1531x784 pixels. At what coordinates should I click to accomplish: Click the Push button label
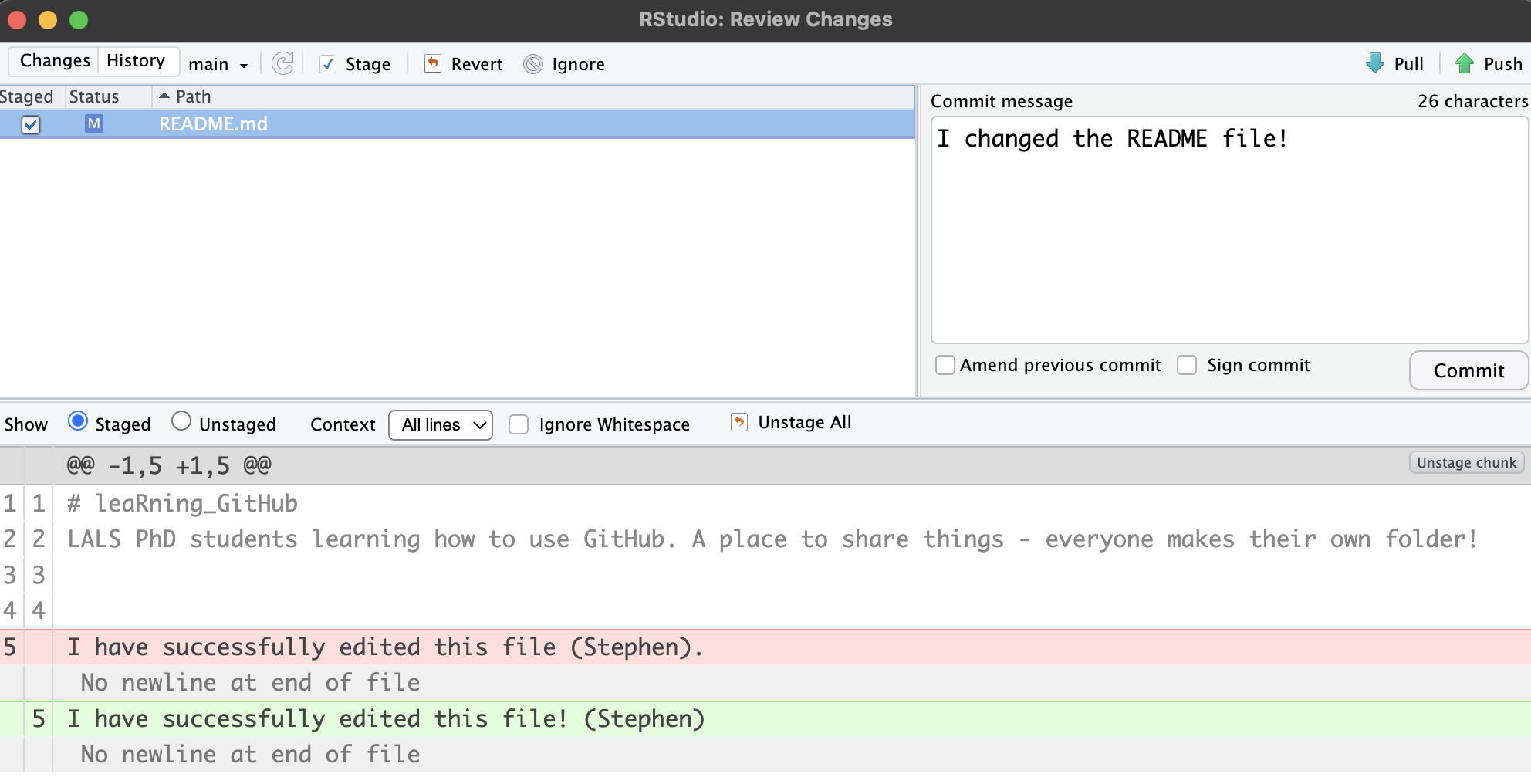1502,64
